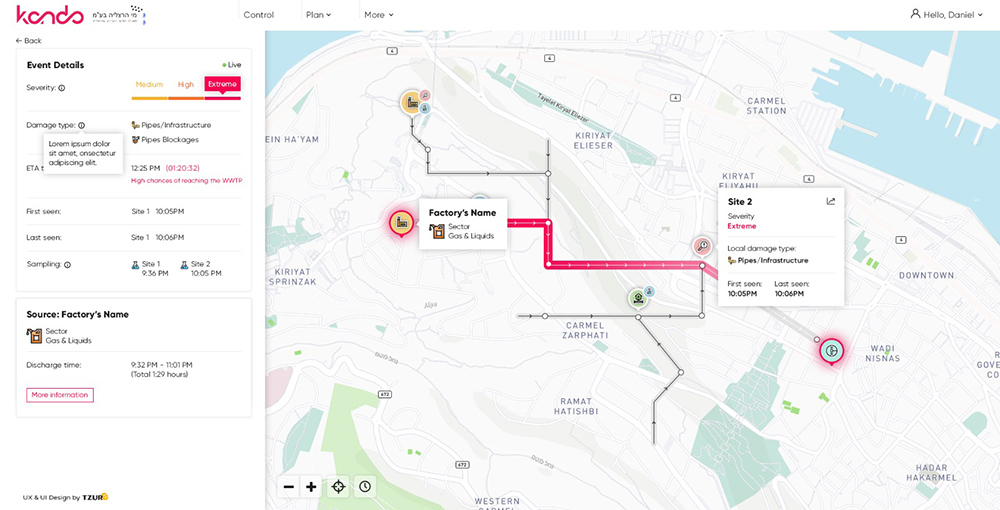Viewport: 1000px width, 510px height.
Task: Click the info icon next to Severity
Action: click(62, 88)
